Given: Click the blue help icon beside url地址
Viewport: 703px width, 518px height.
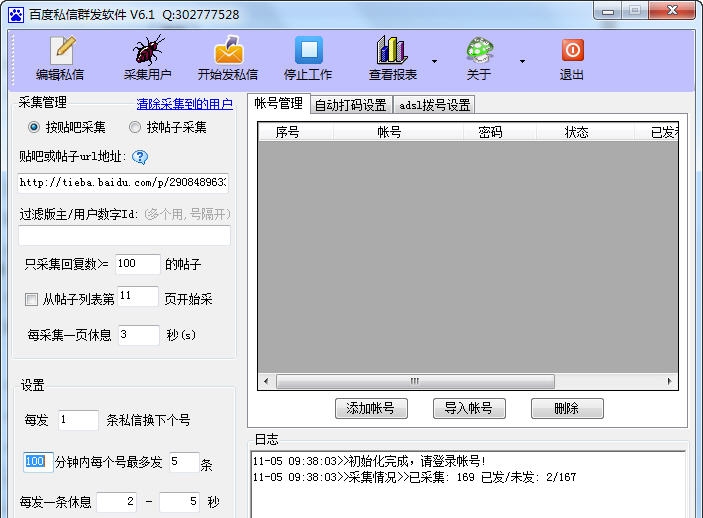Looking at the screenshot, I should [140, 157].
